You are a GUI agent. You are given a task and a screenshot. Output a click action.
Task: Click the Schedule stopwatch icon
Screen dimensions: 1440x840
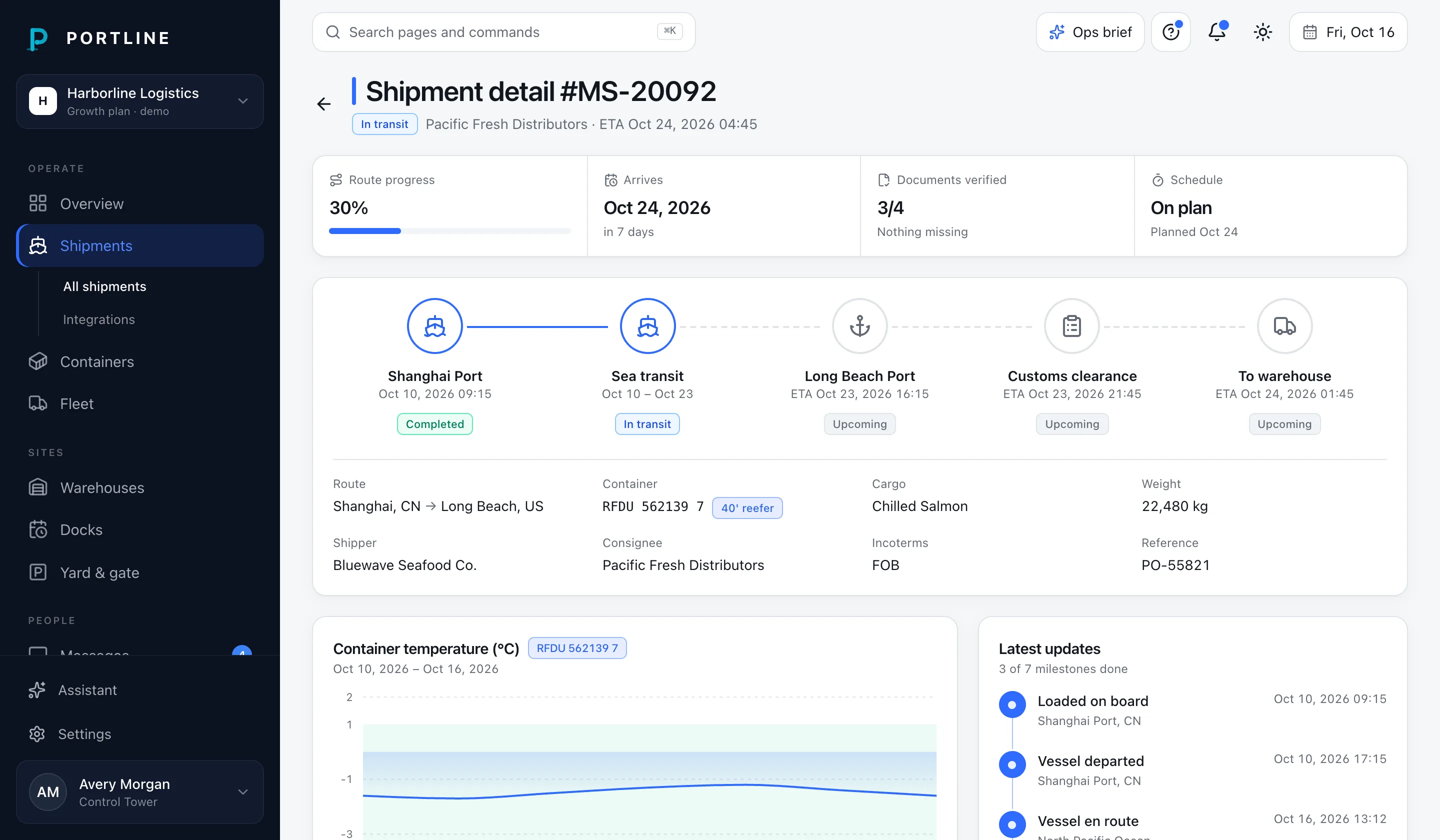click(x=1157, y=180)
